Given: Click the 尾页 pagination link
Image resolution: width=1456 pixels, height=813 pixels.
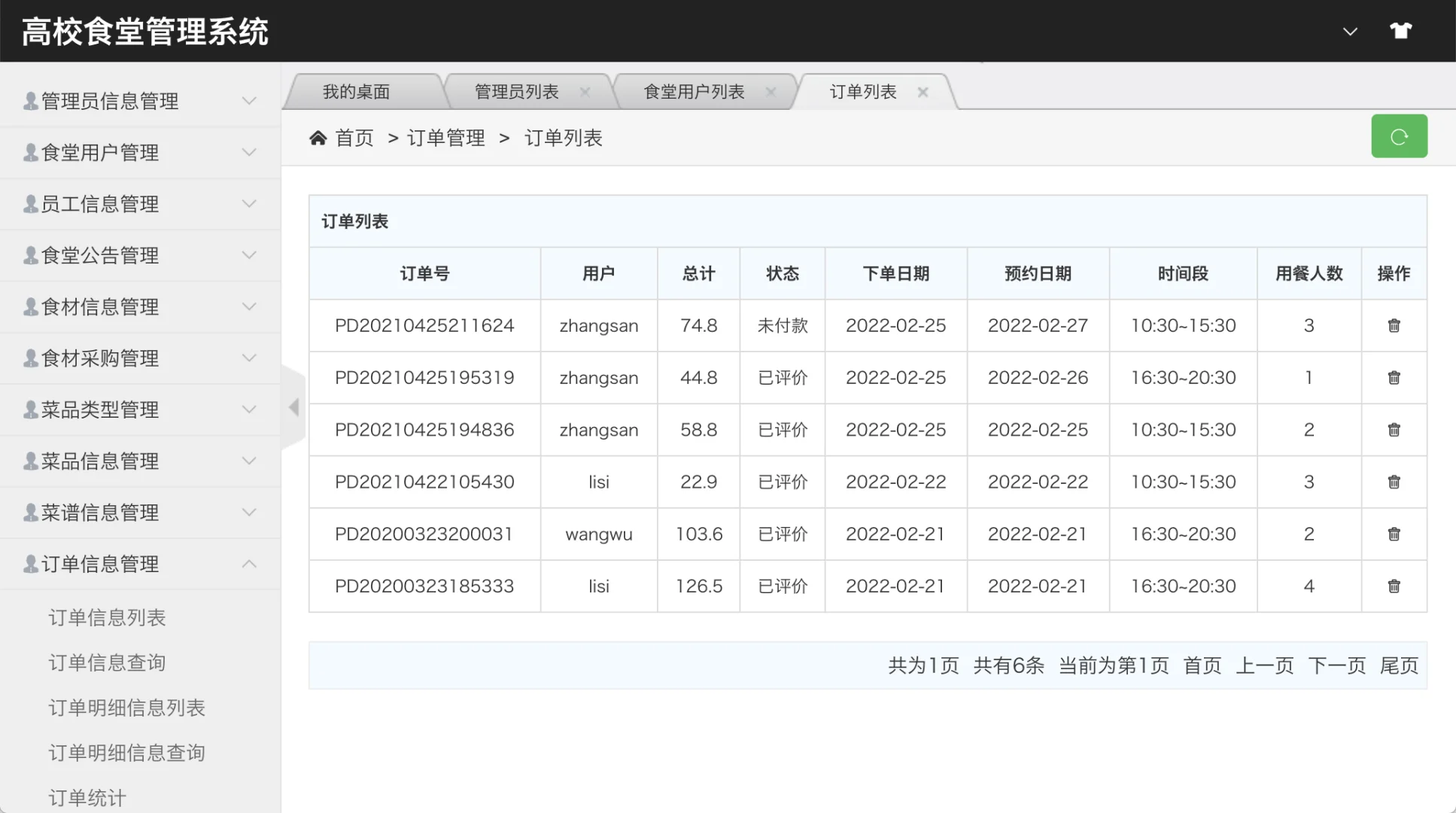Looking at the screenshot, I should coord(1400,665).
